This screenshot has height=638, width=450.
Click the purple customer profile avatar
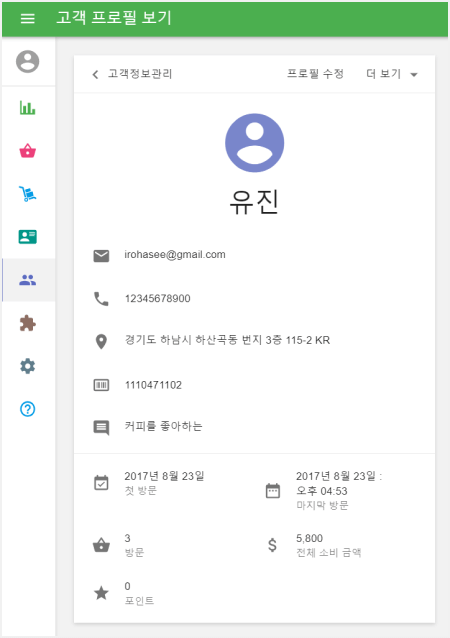[254, 143]
